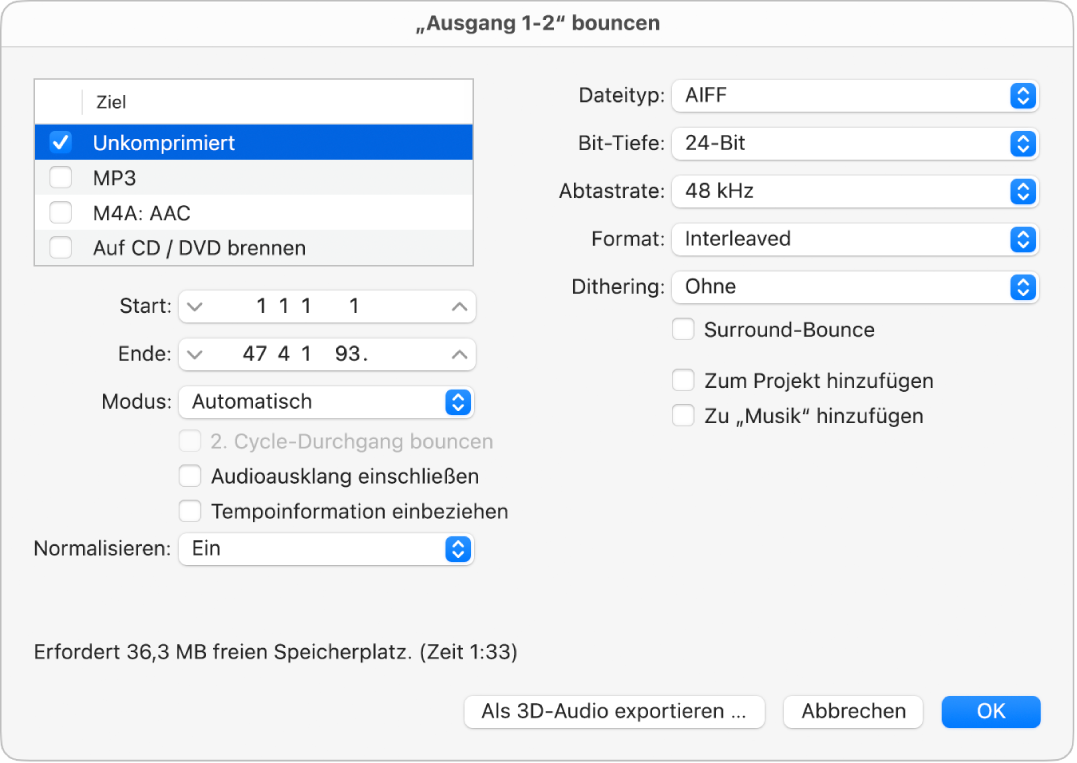
Task: Open the Bit-Tiefe dropdown showing 24-Bit
Action: point(855,143)
